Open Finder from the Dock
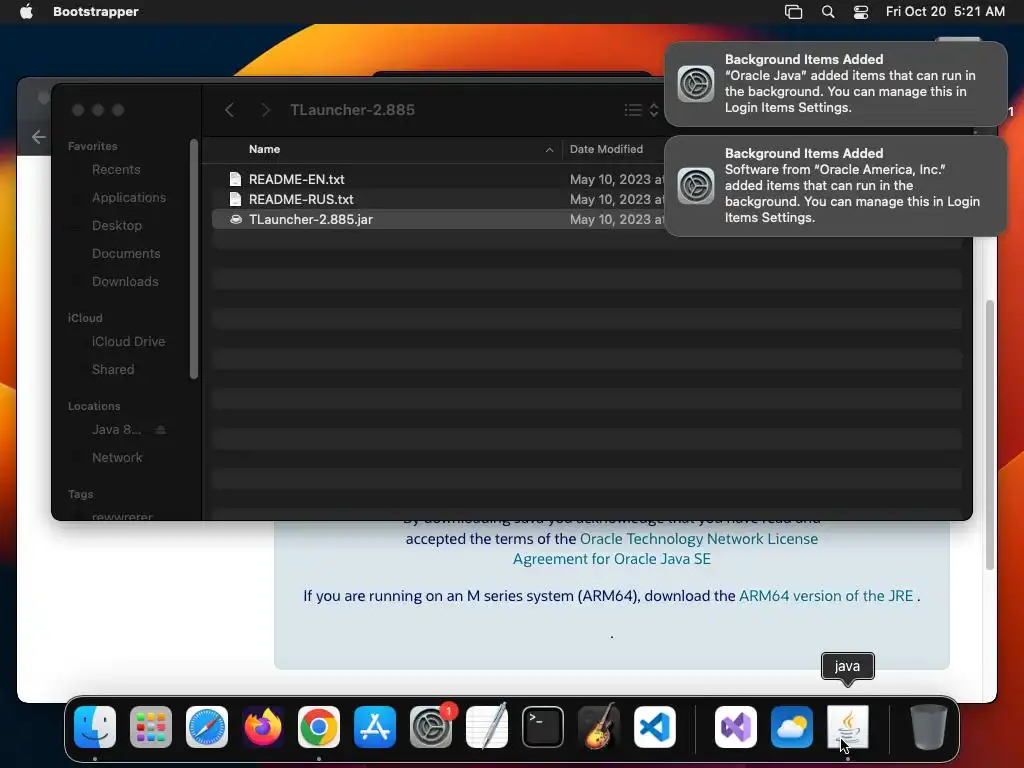Screen dimensions: 1024x768 (95, 727)
